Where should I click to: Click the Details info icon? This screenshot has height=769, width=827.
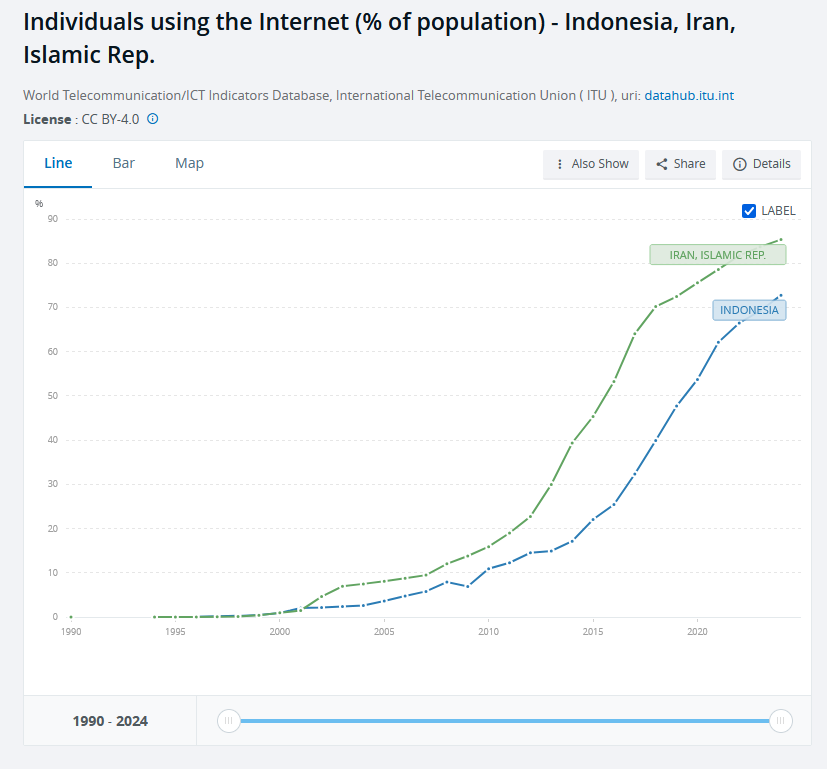pyautogui.click(x=739, y=164)
